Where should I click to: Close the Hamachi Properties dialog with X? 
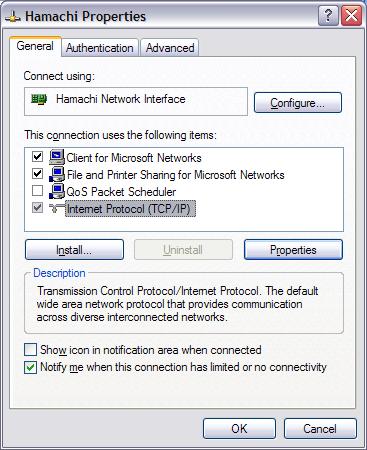pos(351,15)
